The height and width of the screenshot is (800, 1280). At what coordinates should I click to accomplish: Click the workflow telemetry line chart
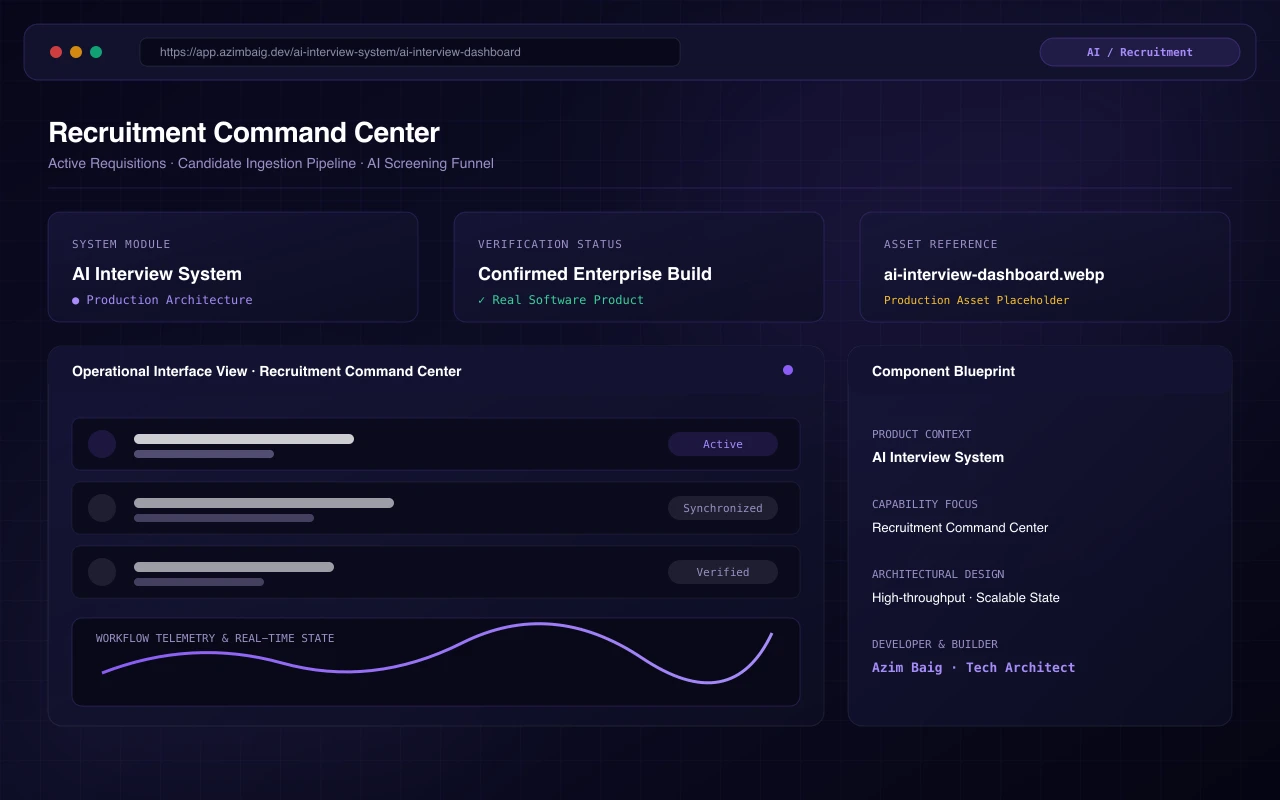437,654
